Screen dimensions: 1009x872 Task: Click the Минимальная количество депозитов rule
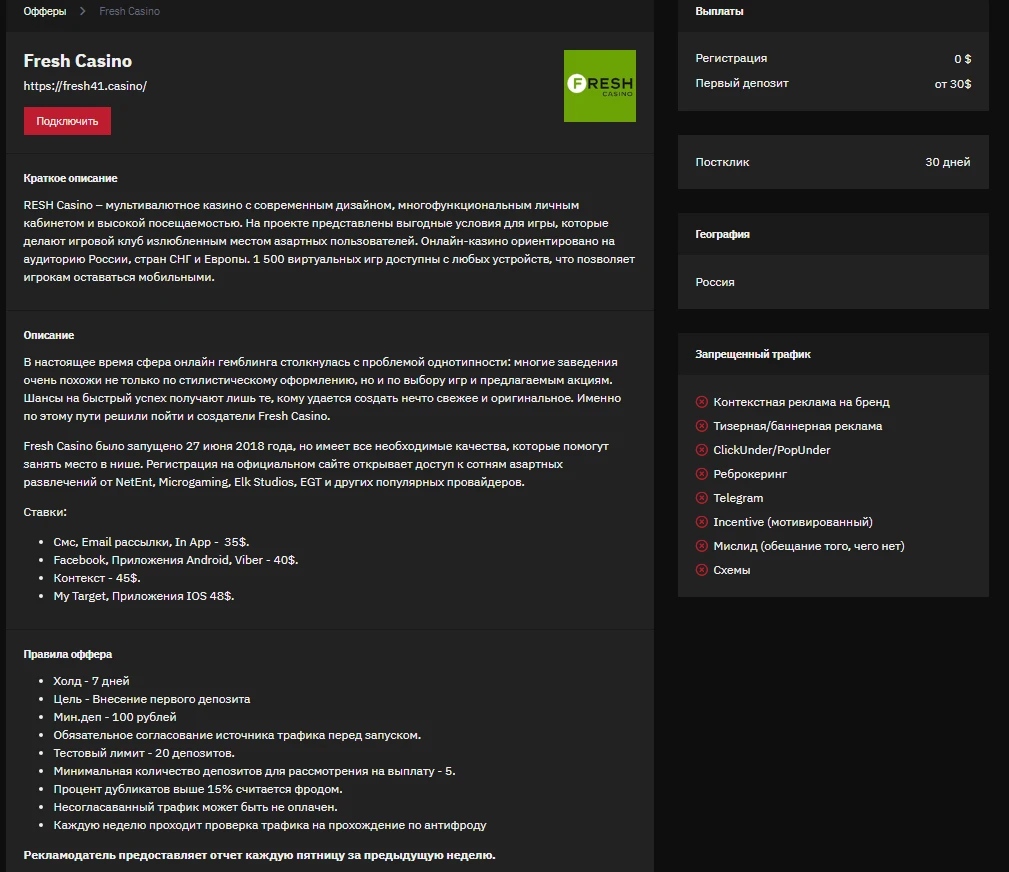click(x=254, y=771)
